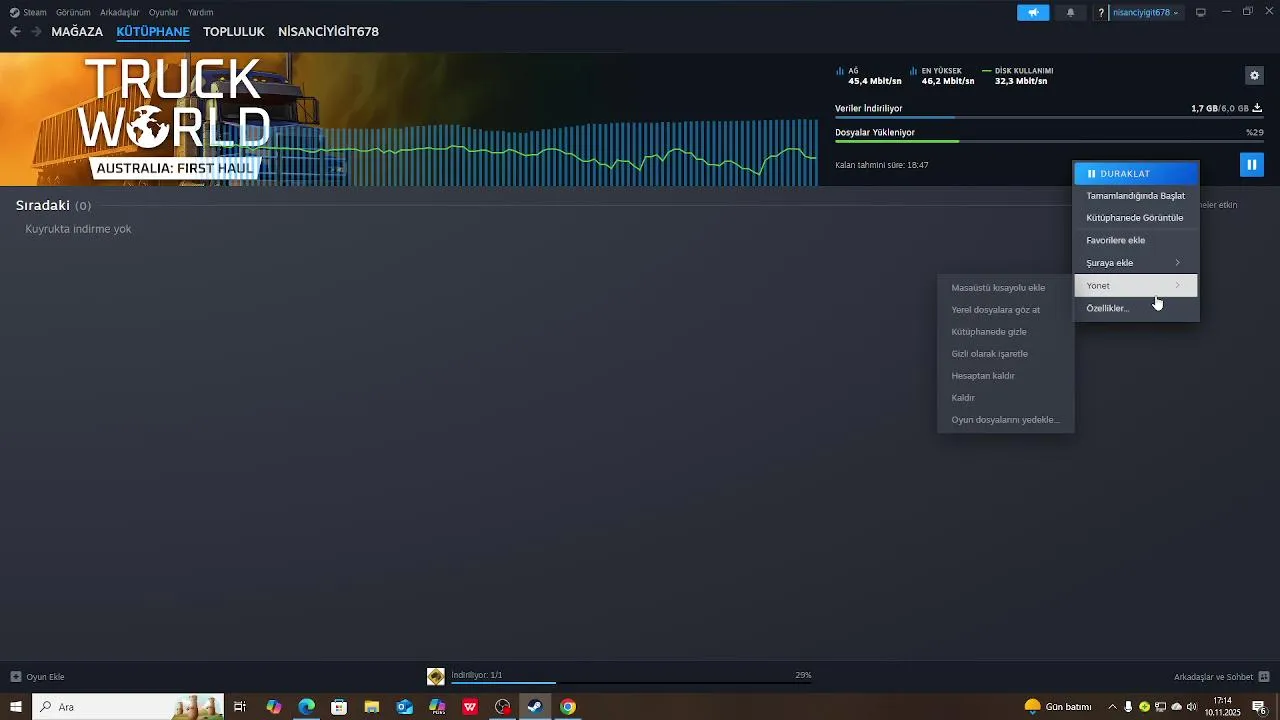
Task: Open Microsoft Store from the taskbar
Action: pos(339,707)
